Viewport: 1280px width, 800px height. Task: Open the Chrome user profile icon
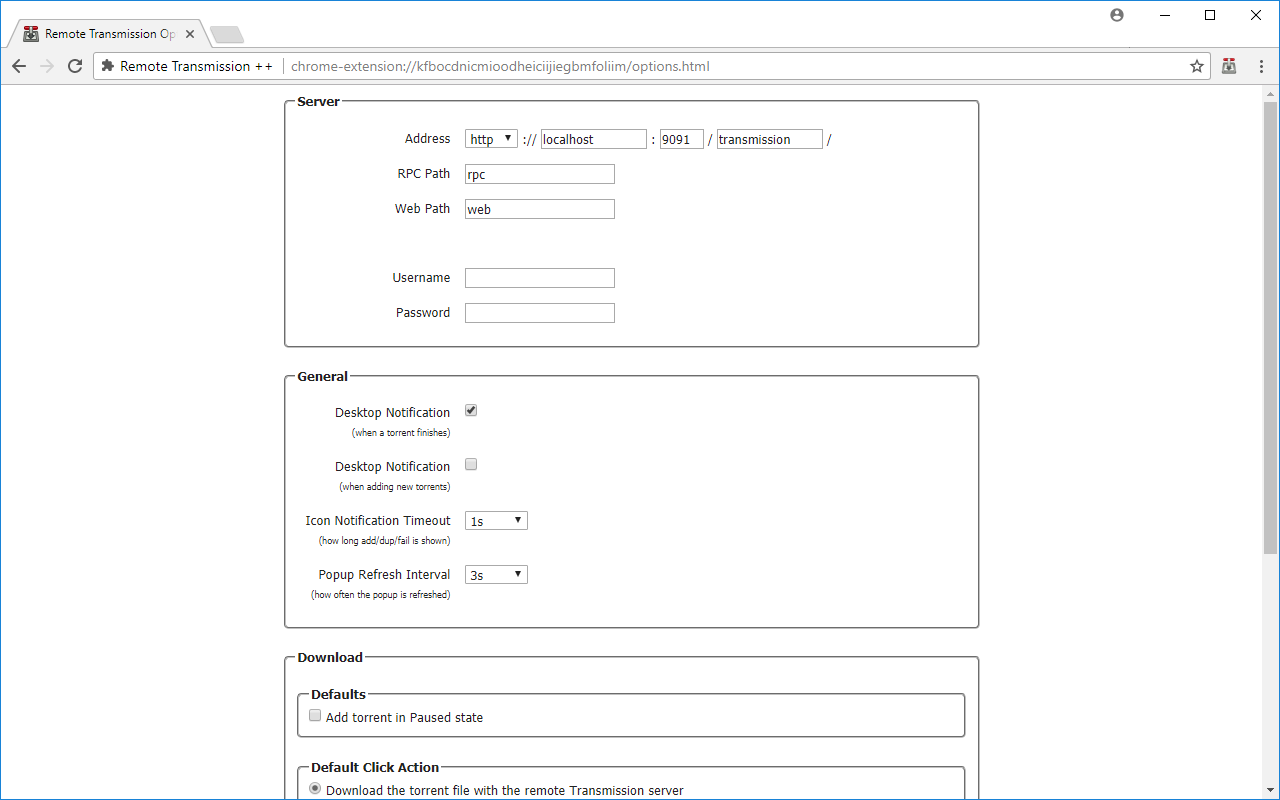[1117, 15]
